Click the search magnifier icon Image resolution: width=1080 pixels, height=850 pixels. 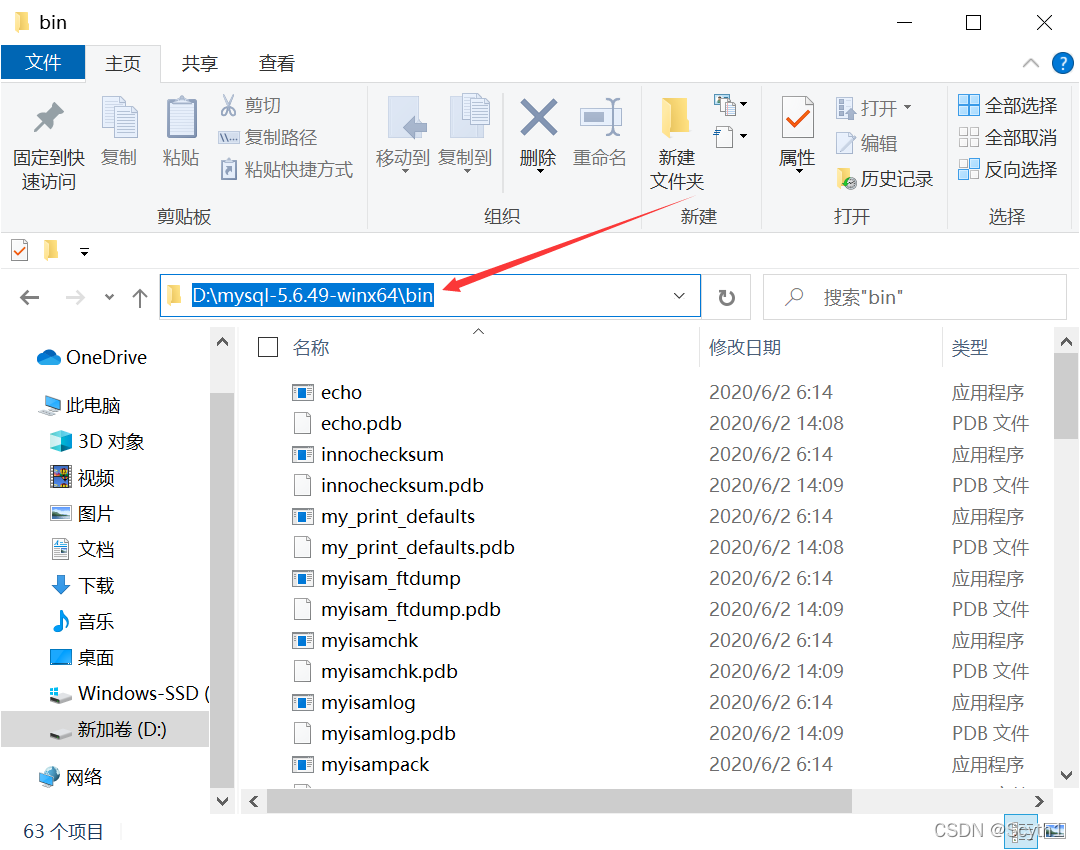(x=794, y=297)
